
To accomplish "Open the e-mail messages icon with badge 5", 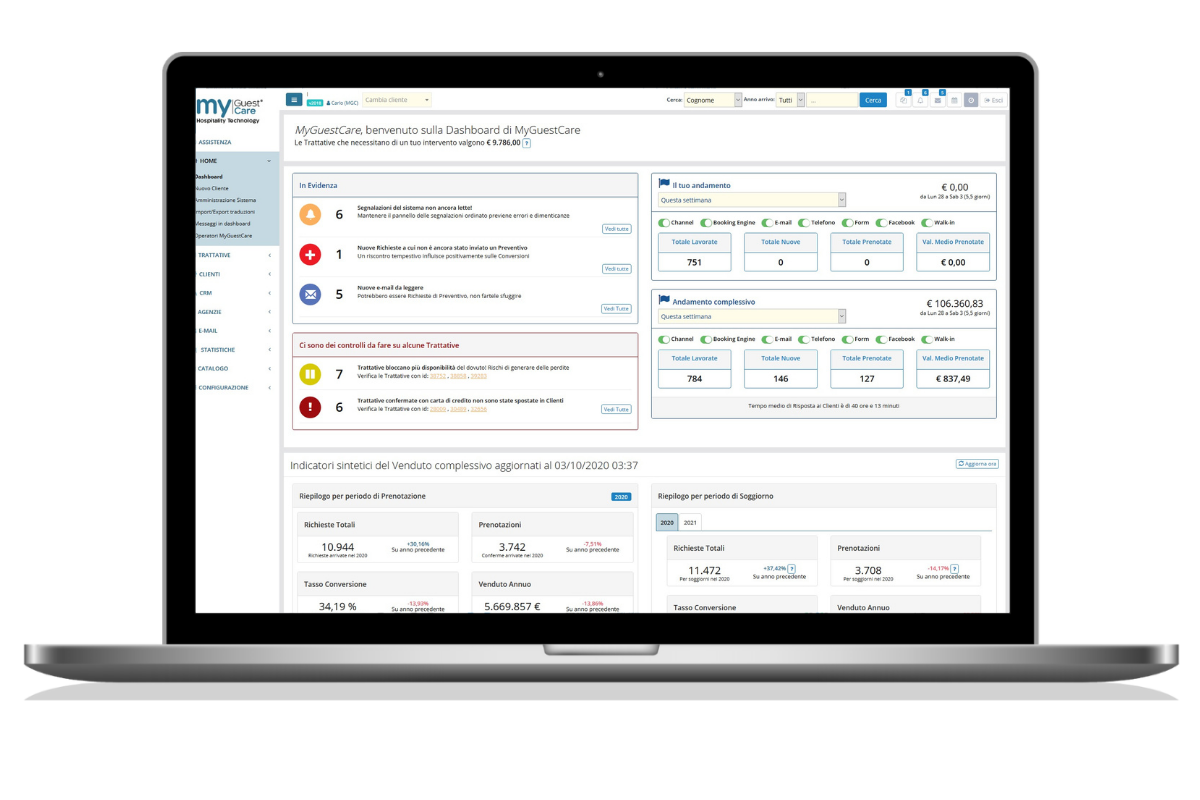I will coord(938,100).
